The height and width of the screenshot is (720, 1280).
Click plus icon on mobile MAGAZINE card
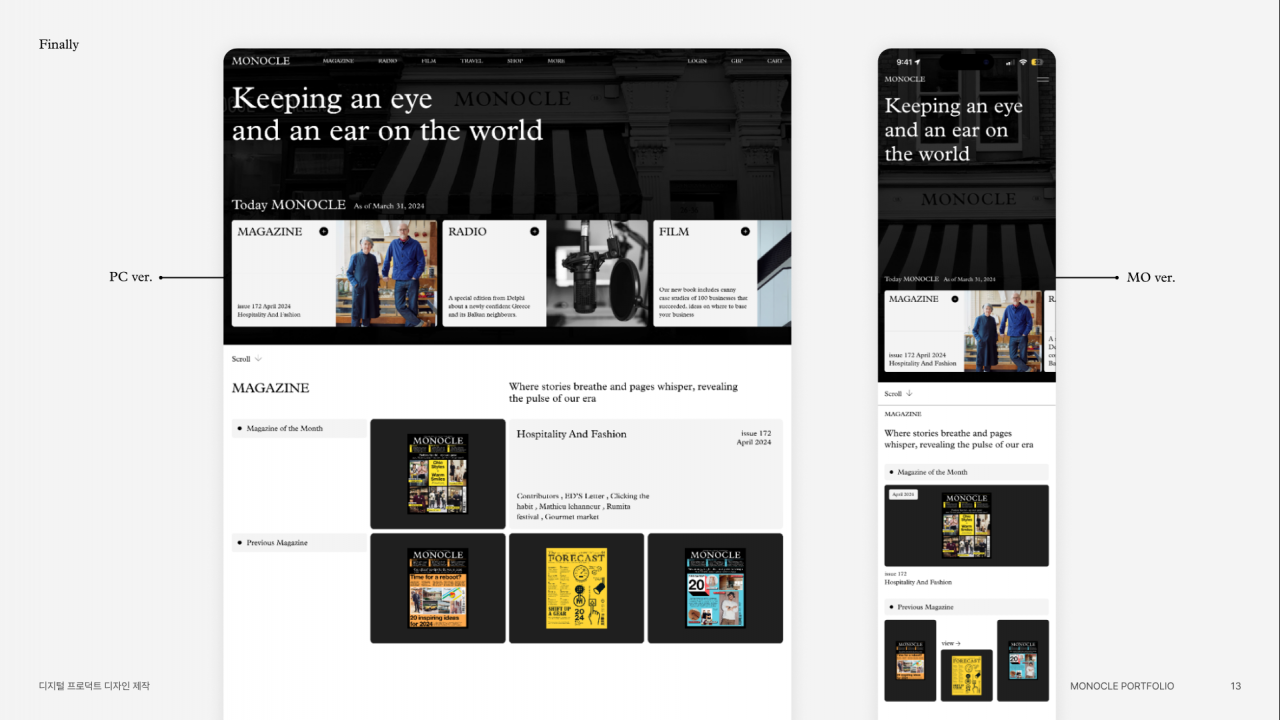point(955,299)
